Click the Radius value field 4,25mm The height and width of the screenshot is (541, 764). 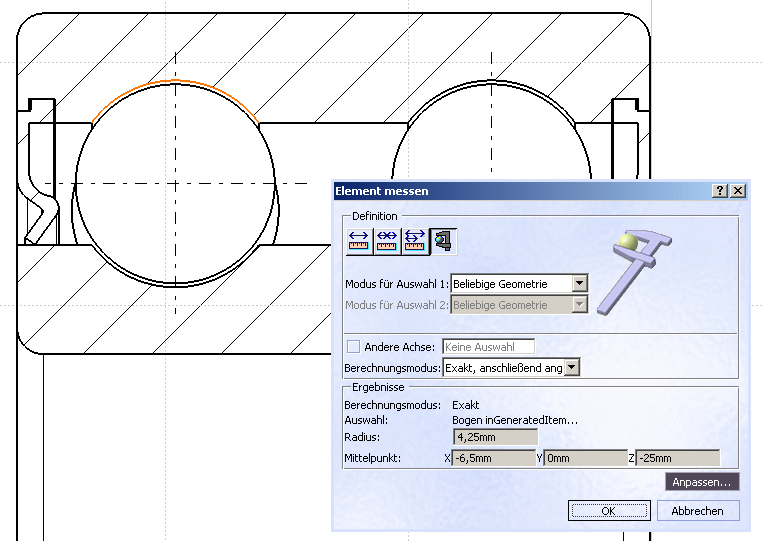pos(496,437)
